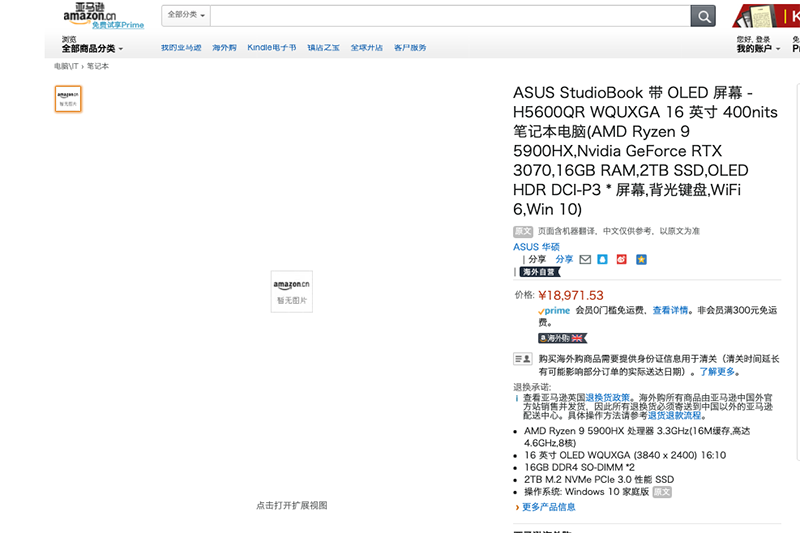This screenshot has height=533, width=800.
Task: Click the 原文 badge after Windows 10 家庭版
Action: (x=662, y=492)
